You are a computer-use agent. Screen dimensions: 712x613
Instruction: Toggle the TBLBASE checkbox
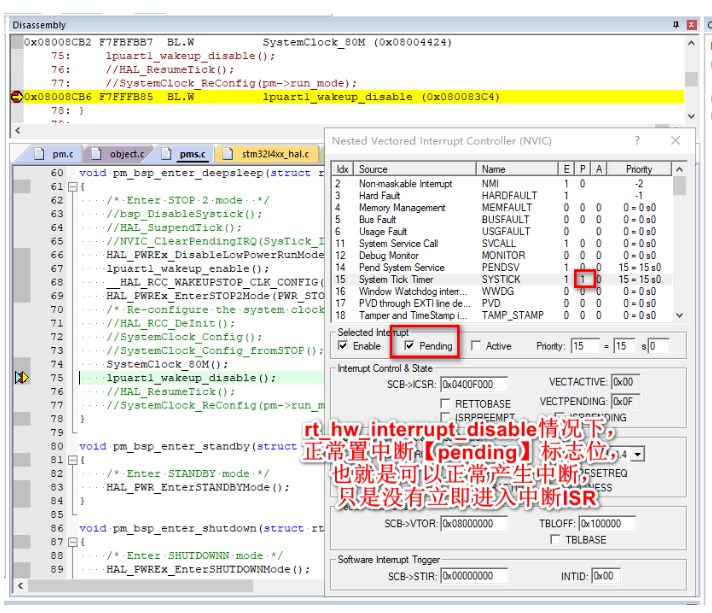click(554, 539)
